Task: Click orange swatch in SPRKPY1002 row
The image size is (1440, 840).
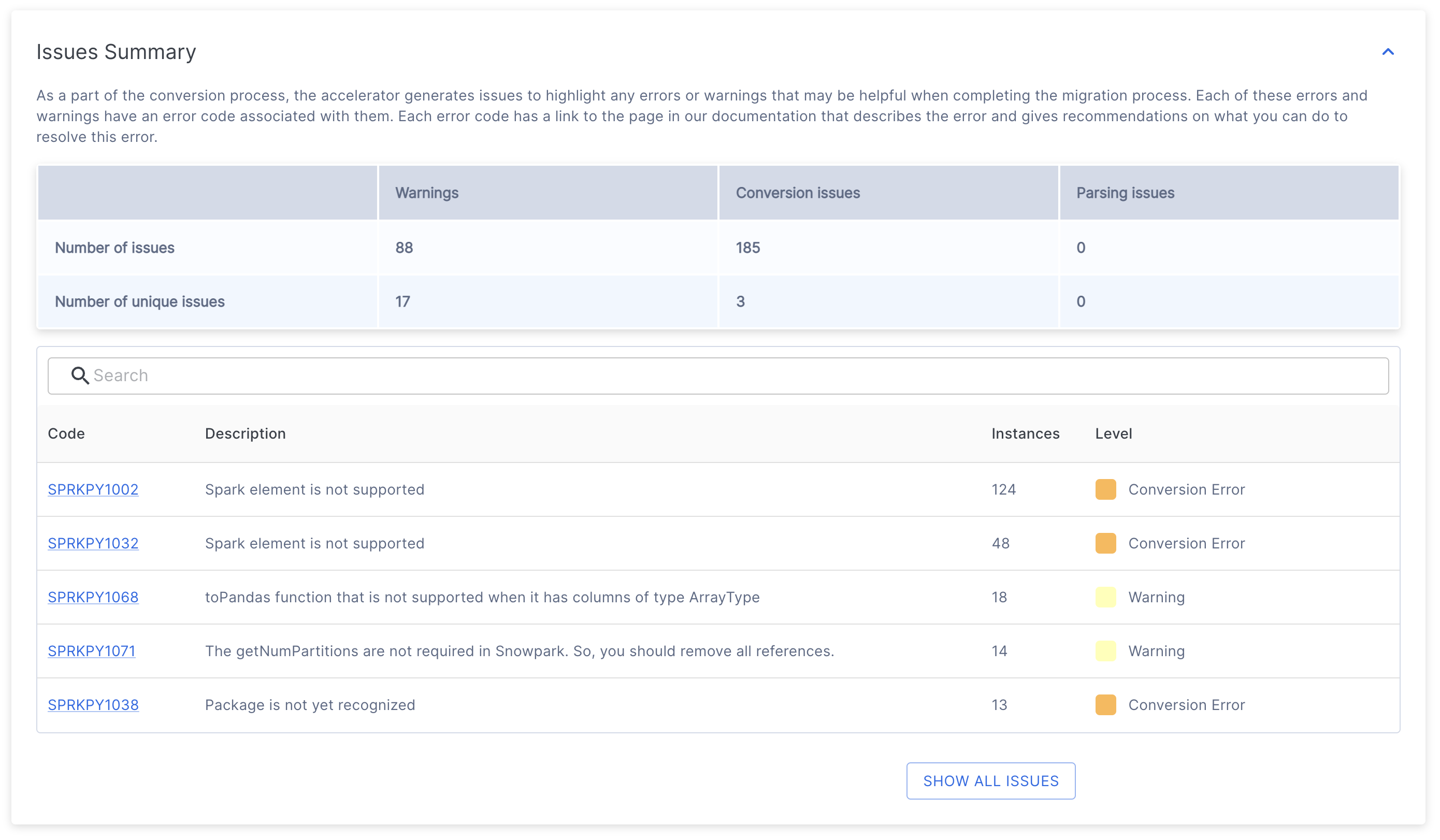Action: (x=1105, y=489)
